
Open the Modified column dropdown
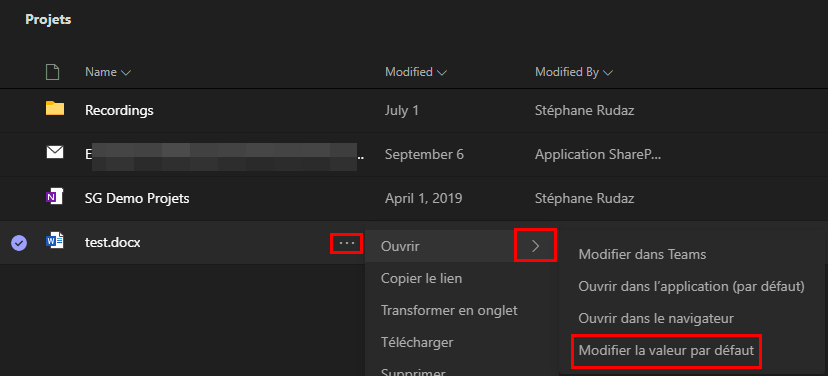point(416,72)
